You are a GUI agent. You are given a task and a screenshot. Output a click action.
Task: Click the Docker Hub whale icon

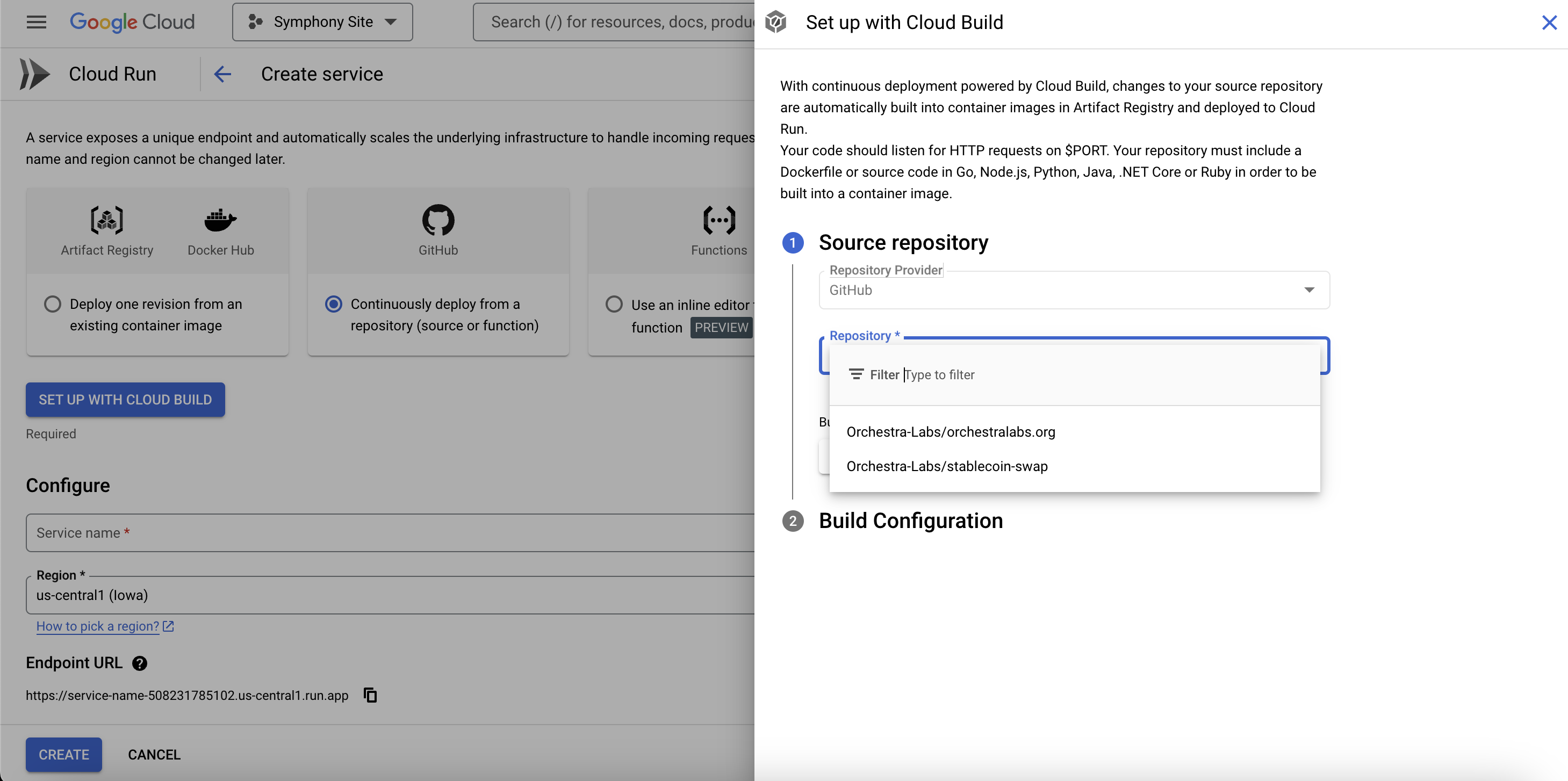[220, 220]
